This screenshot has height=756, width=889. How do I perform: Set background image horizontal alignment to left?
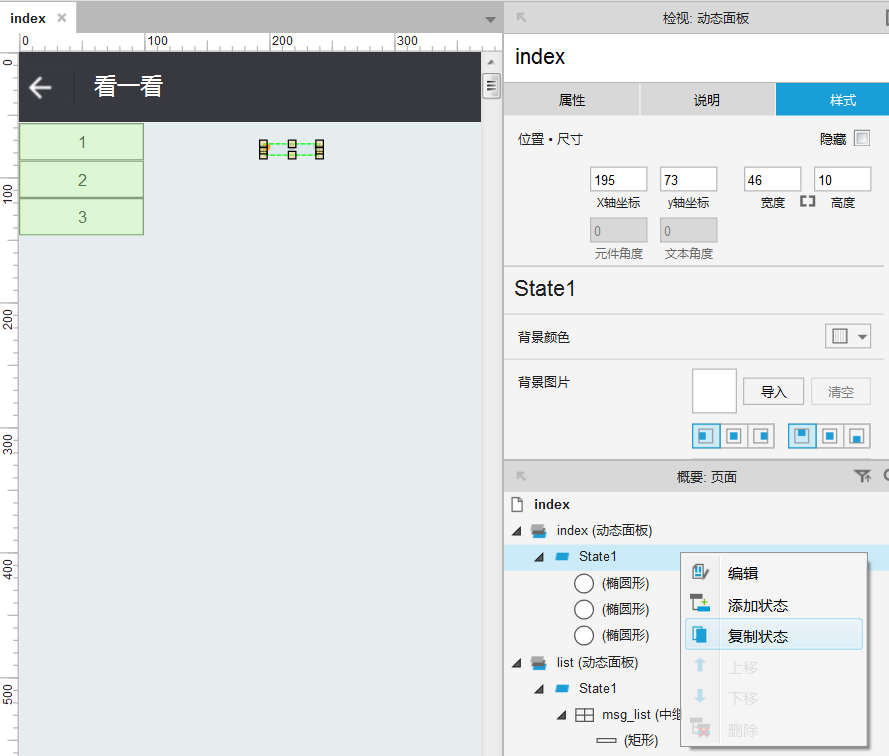706,436
